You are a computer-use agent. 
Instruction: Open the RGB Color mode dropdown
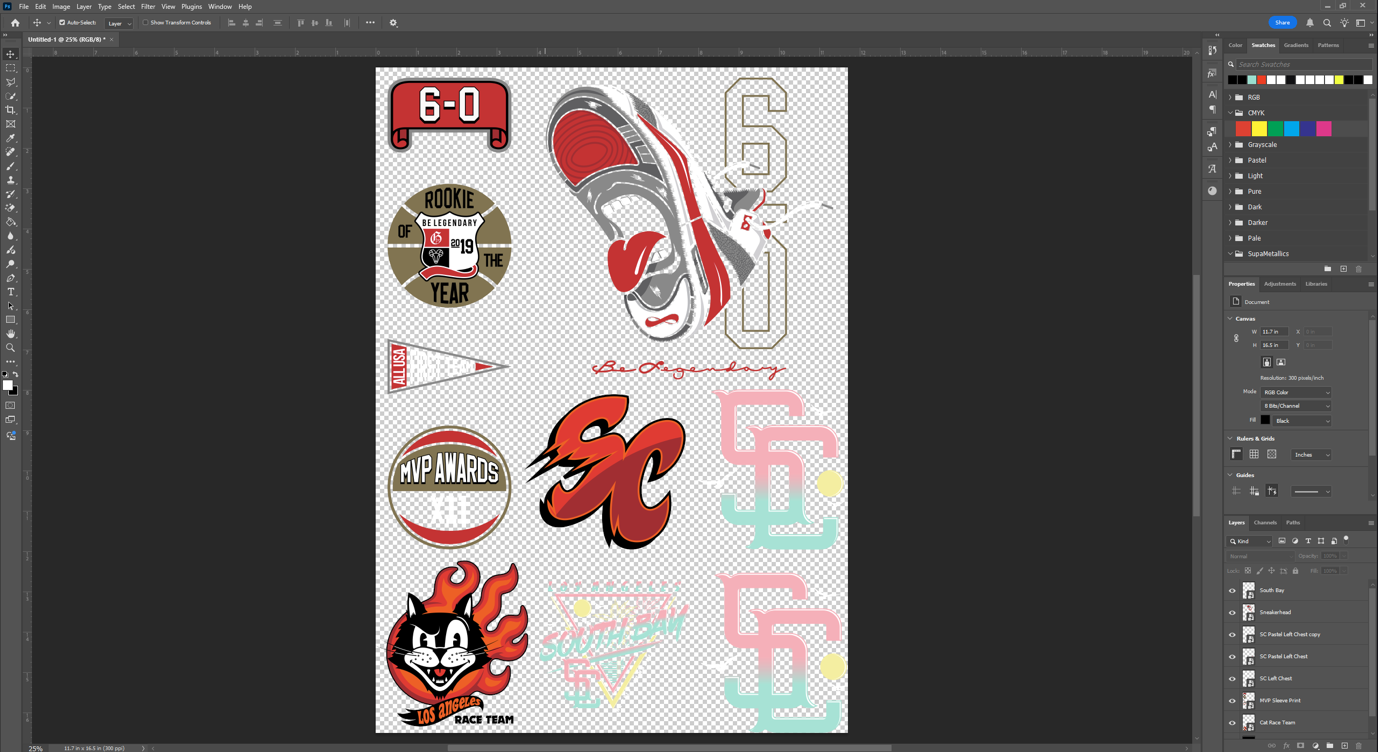point(1296,392)
